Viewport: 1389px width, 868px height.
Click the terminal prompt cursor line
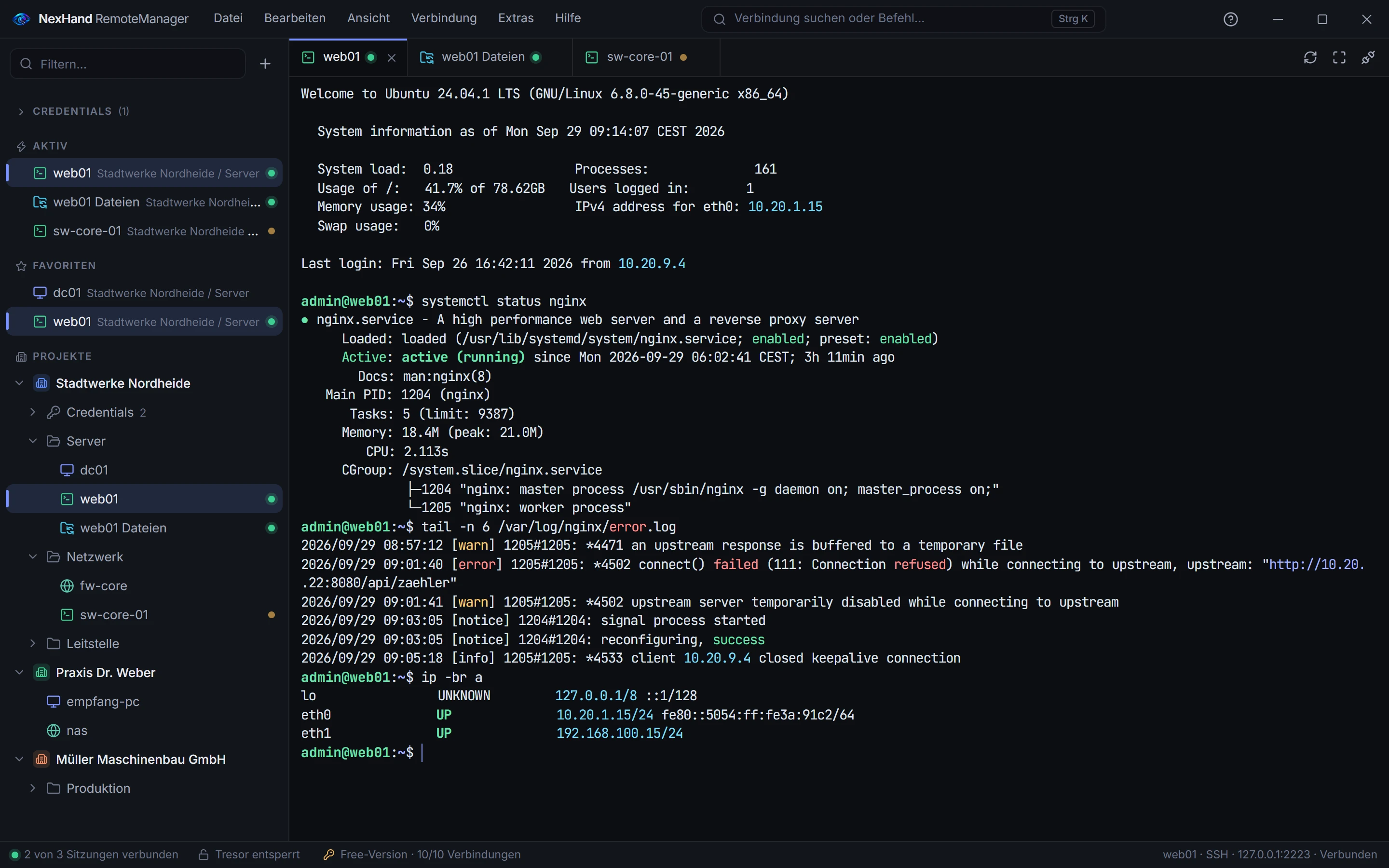(x=422, y=753)
